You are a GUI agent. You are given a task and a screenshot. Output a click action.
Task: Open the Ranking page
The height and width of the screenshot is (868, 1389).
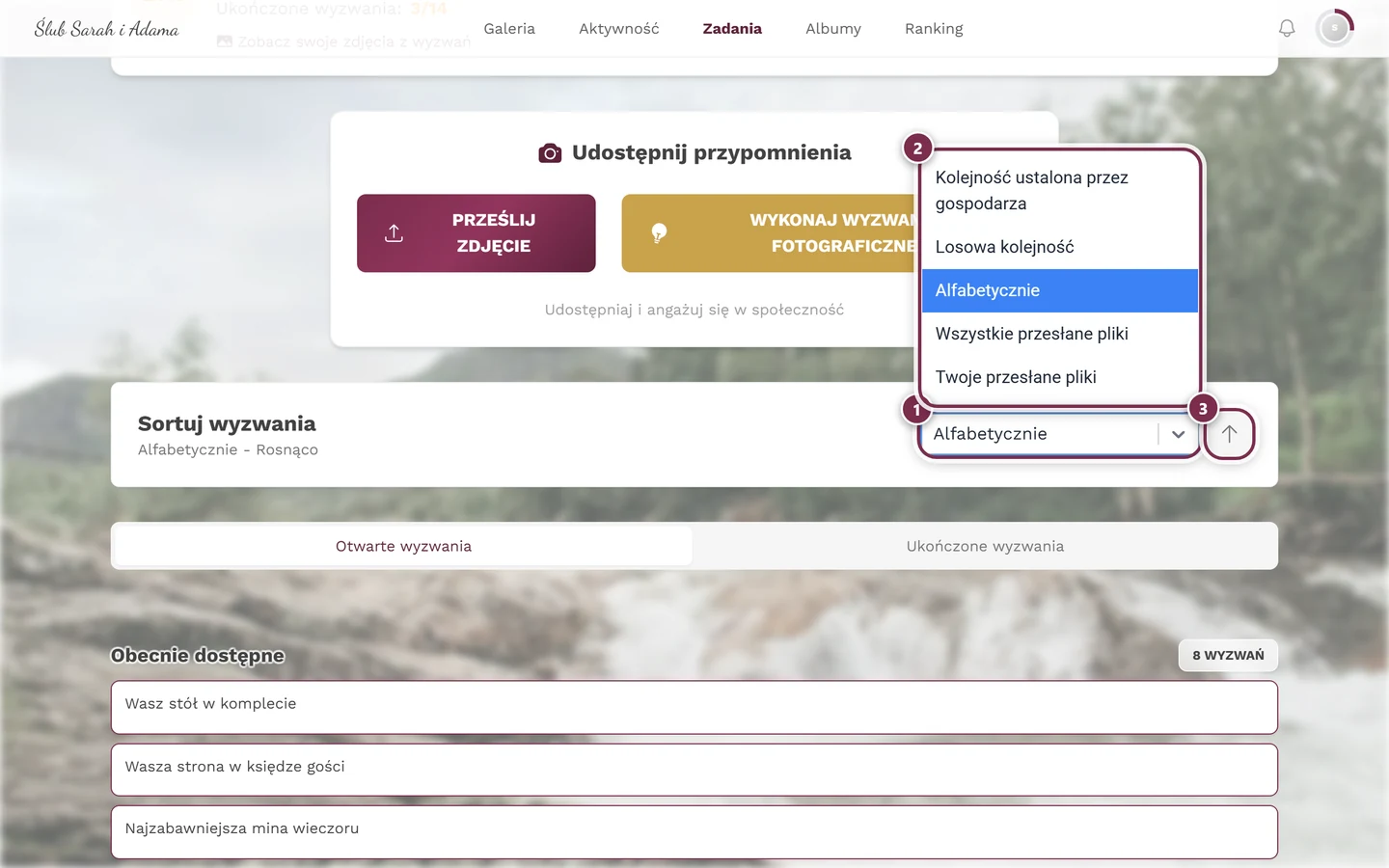934,29
